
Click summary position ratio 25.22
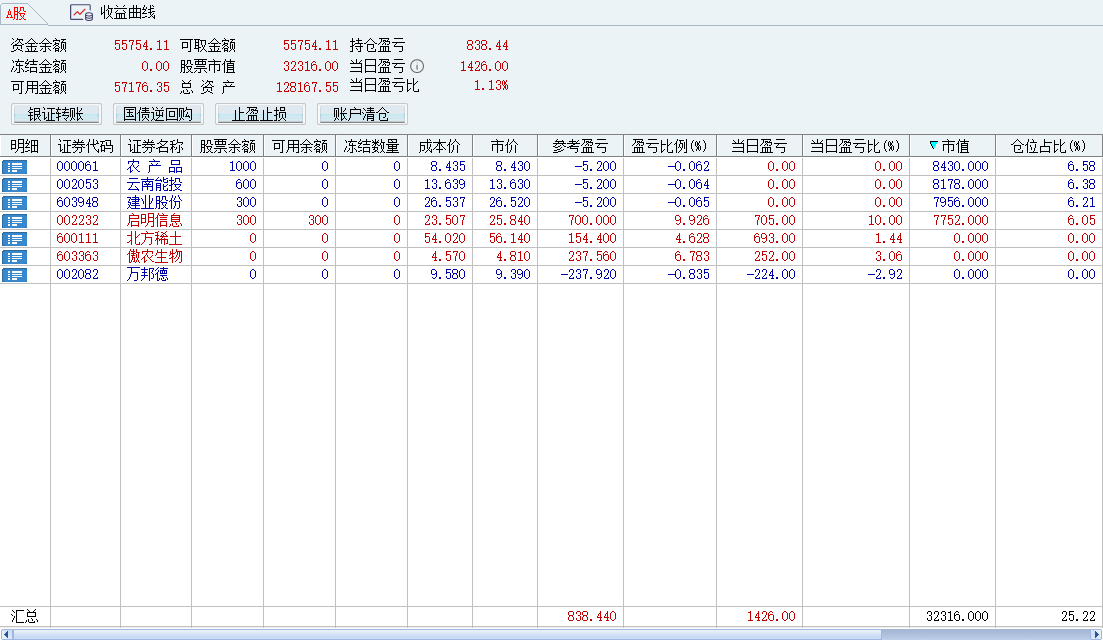click(x=1078, y=617)
